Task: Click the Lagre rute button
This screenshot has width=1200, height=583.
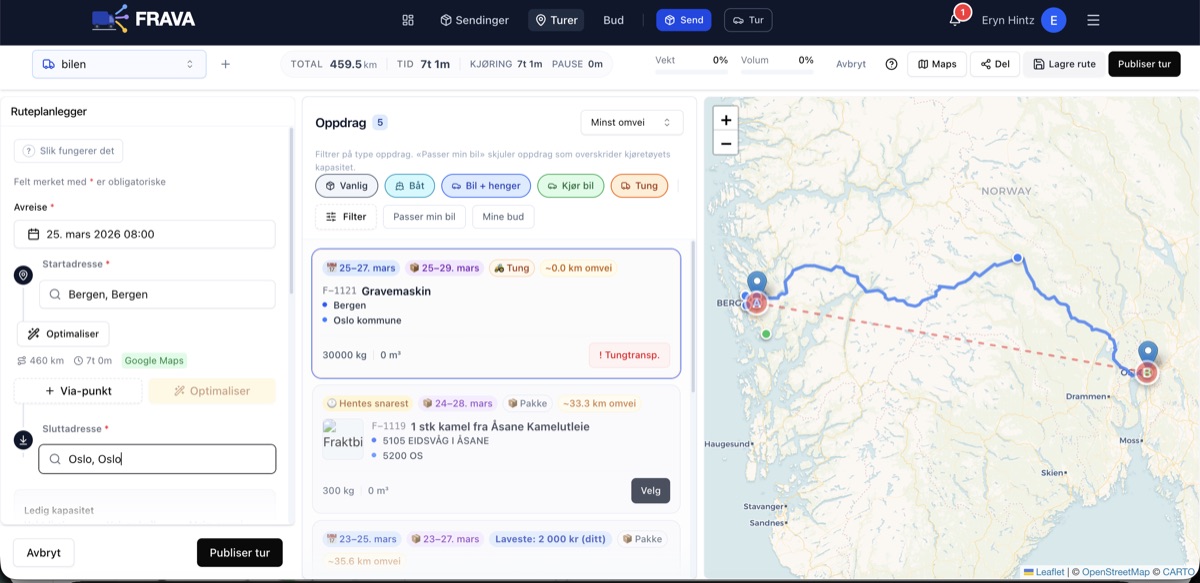Action: pos(1064,64)
